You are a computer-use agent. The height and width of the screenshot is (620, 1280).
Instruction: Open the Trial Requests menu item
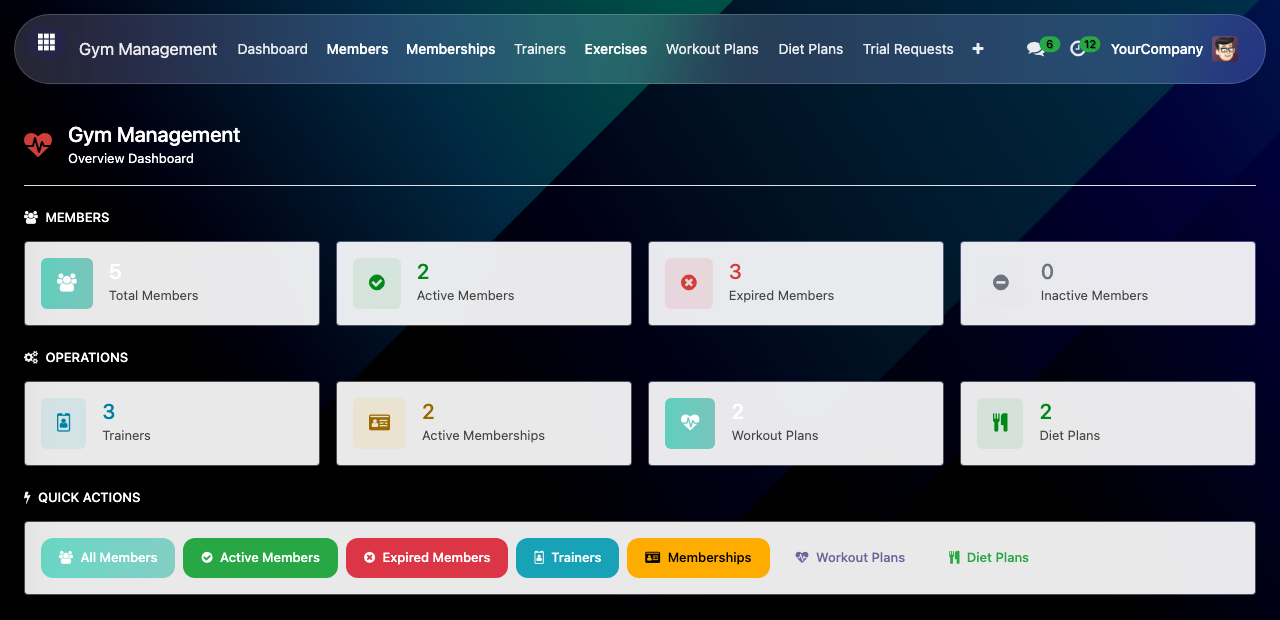coord(908,49)
